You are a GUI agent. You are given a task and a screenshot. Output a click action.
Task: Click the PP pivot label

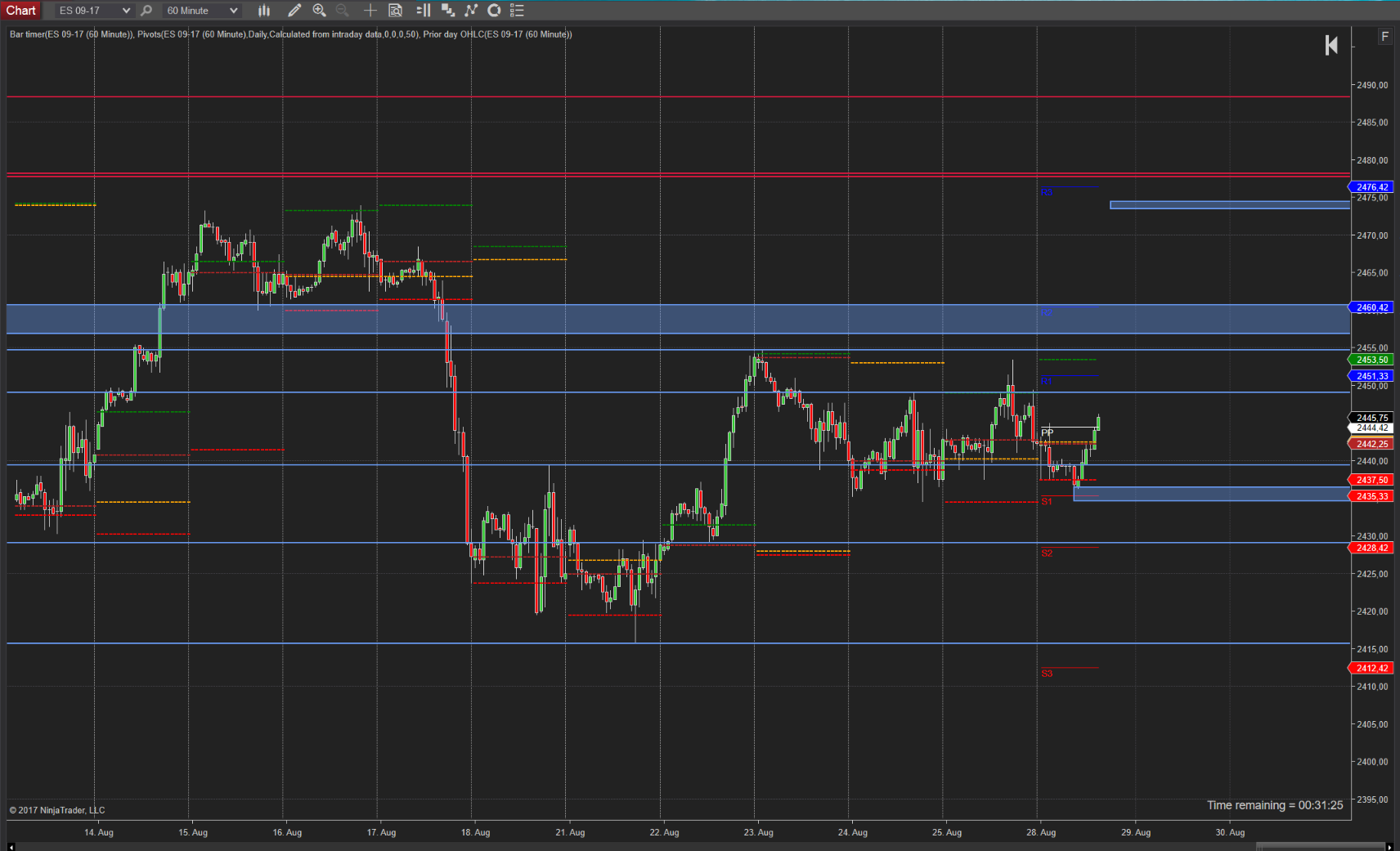click(x=1048, y=432)
